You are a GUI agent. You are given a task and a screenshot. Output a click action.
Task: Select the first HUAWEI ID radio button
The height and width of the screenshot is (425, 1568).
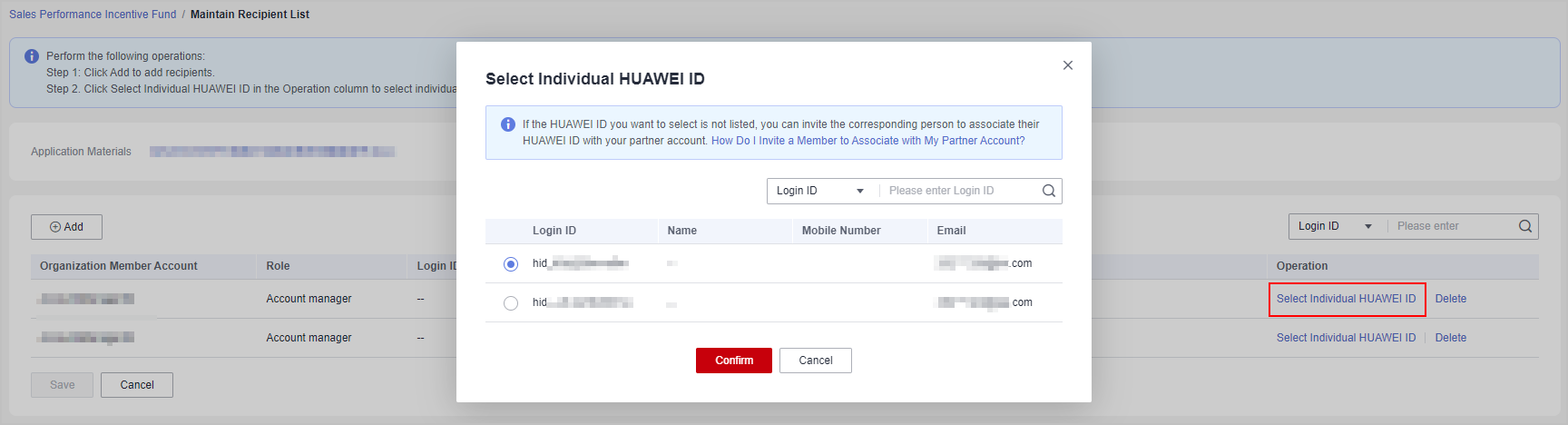[511, 264]
